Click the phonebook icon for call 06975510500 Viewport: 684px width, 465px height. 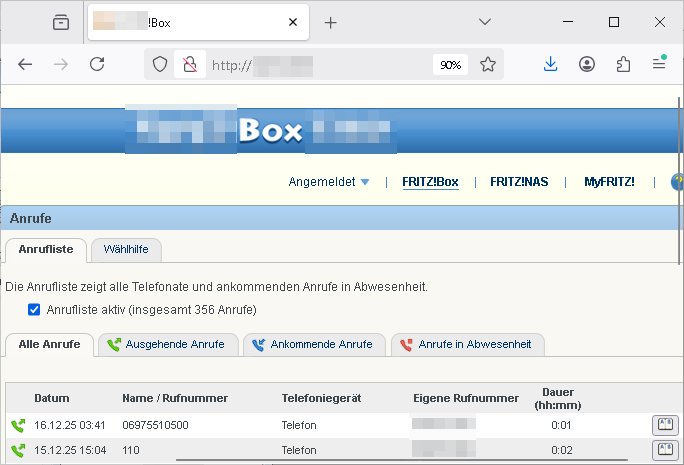click(x=664, y=425)
